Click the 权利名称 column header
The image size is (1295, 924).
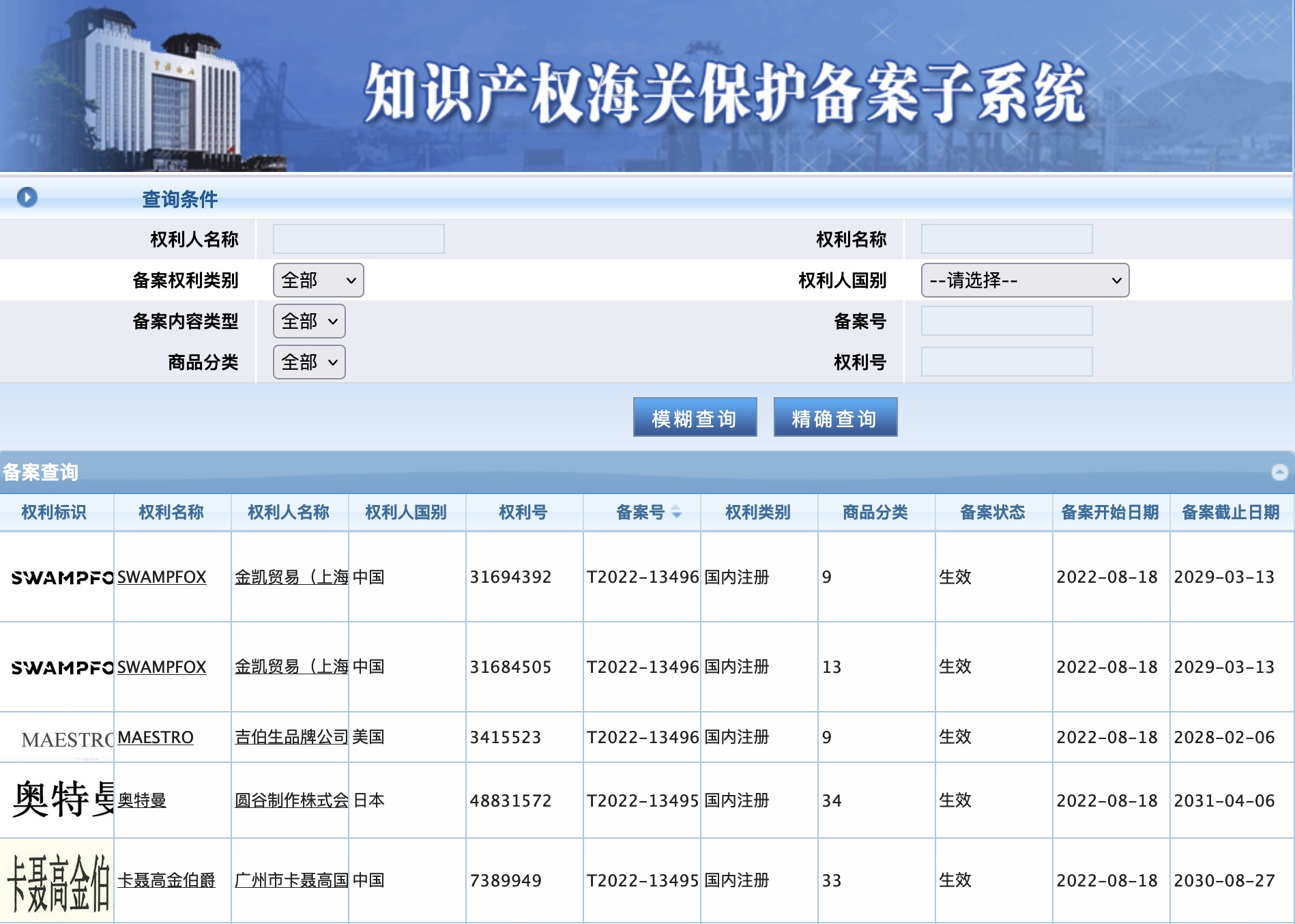point(171,512)
